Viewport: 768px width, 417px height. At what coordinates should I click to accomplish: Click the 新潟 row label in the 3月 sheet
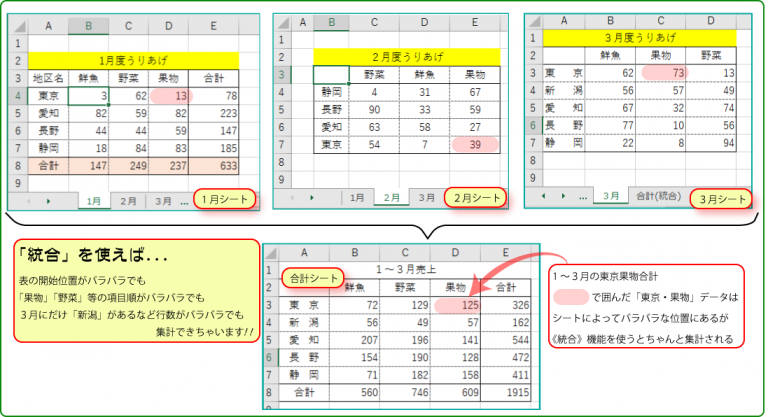point(564,91)
